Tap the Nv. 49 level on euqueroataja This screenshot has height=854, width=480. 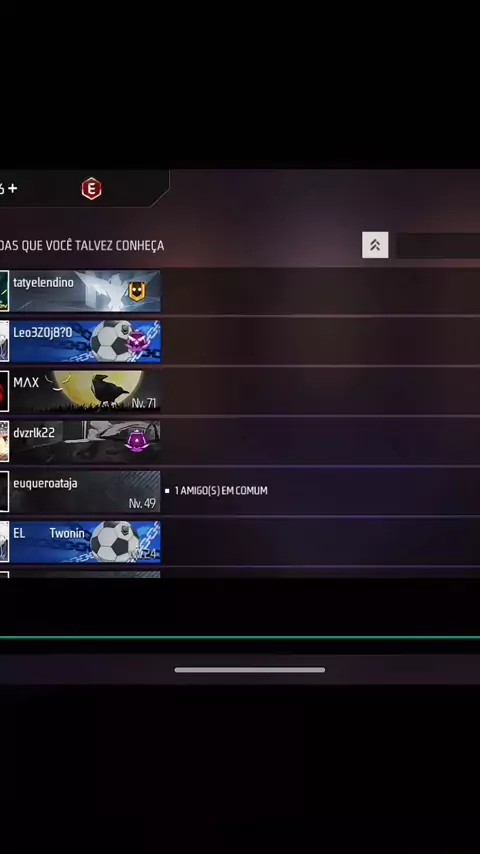(142, 504)
